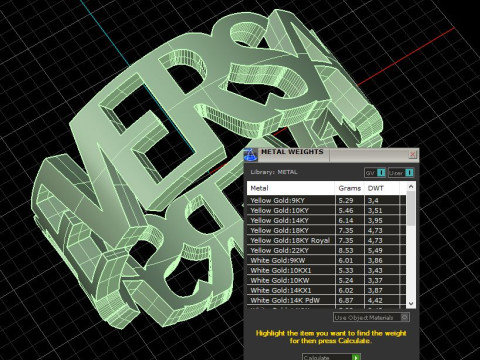
Task: Select the Yellow Gold:18KY Royal row
Action: [326, 240]
